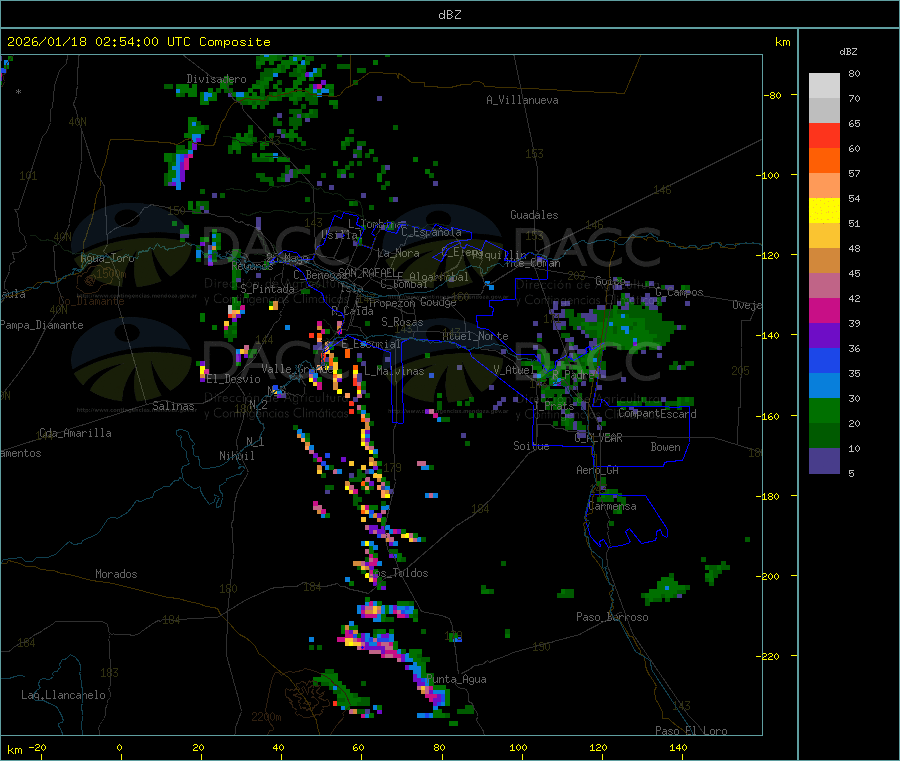Click the -80 km tick on vertical axis
This screenshot has width=900, height=761.
773,95
